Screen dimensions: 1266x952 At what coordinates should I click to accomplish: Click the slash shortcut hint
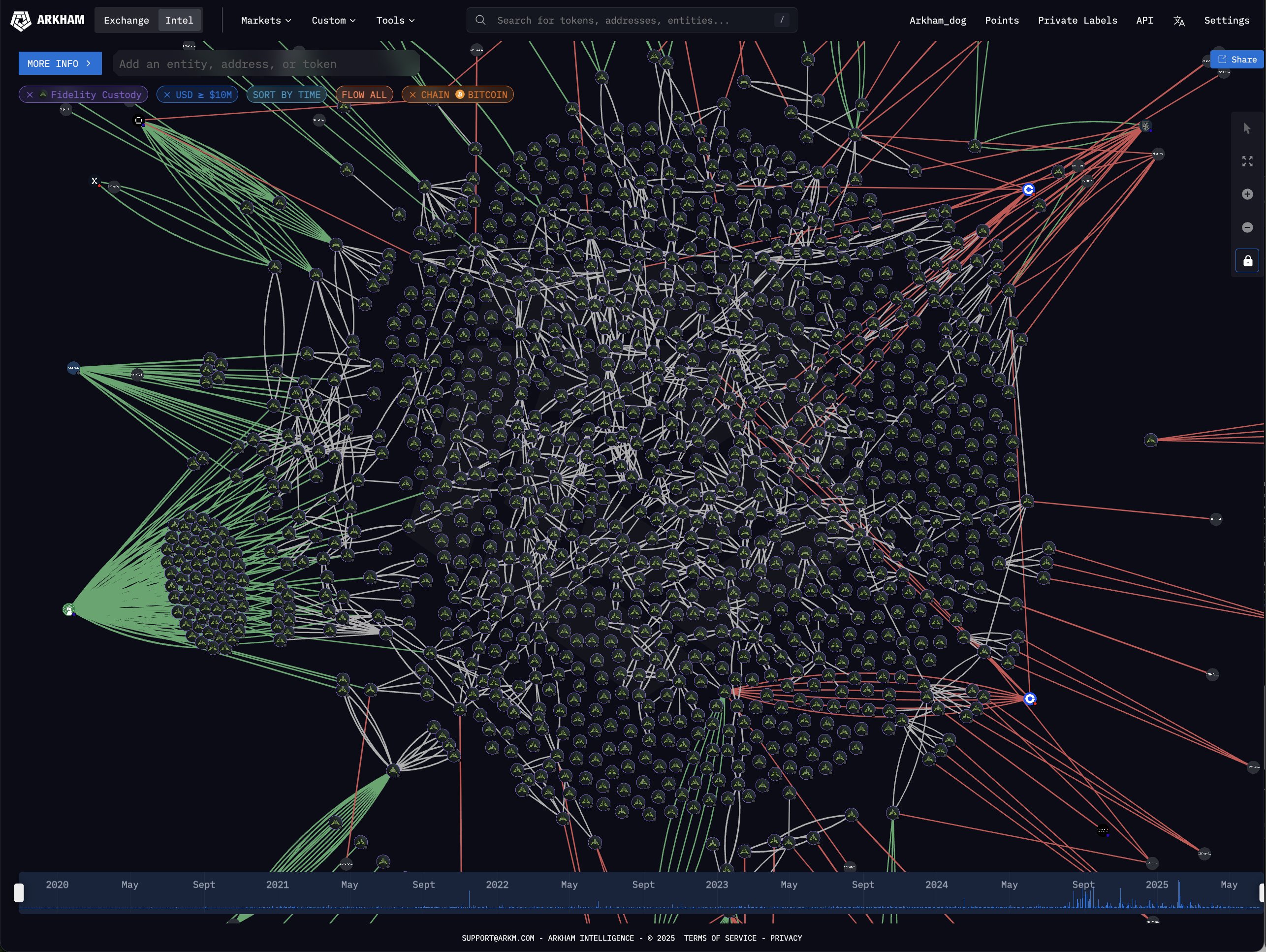pos(782,20)
